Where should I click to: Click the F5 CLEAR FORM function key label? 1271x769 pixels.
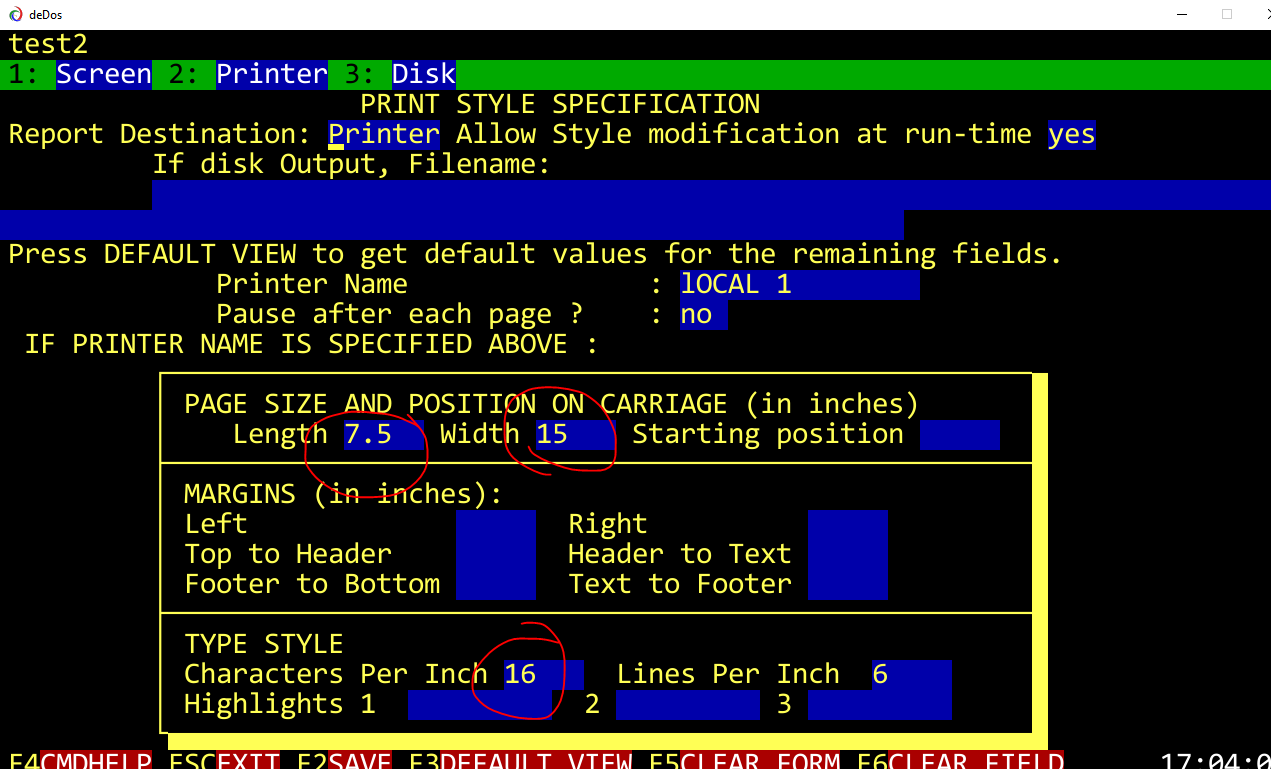pyautogui.click(x=745, y=760)
